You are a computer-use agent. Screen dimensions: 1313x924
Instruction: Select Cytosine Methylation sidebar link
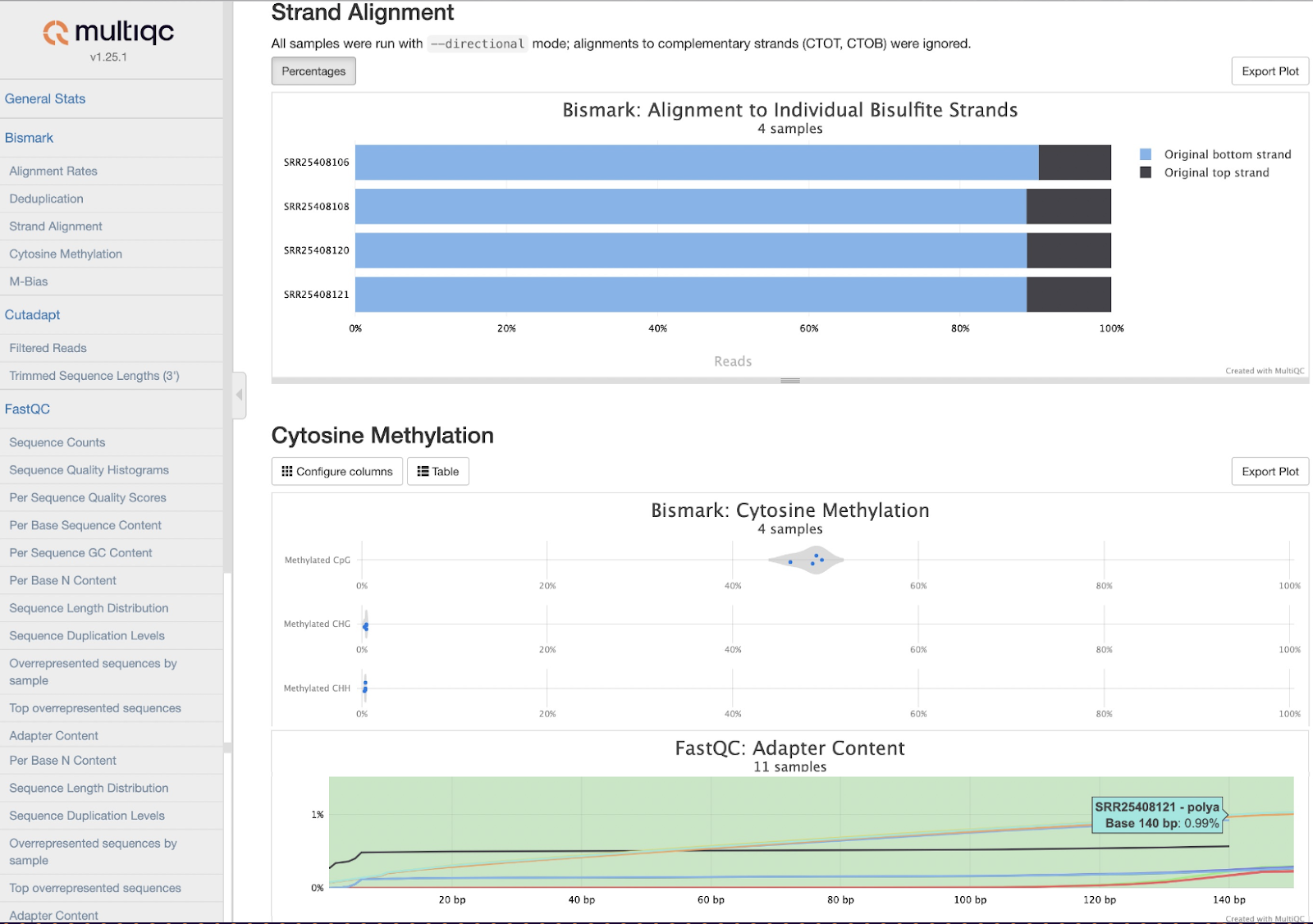(x=66, y=254)
